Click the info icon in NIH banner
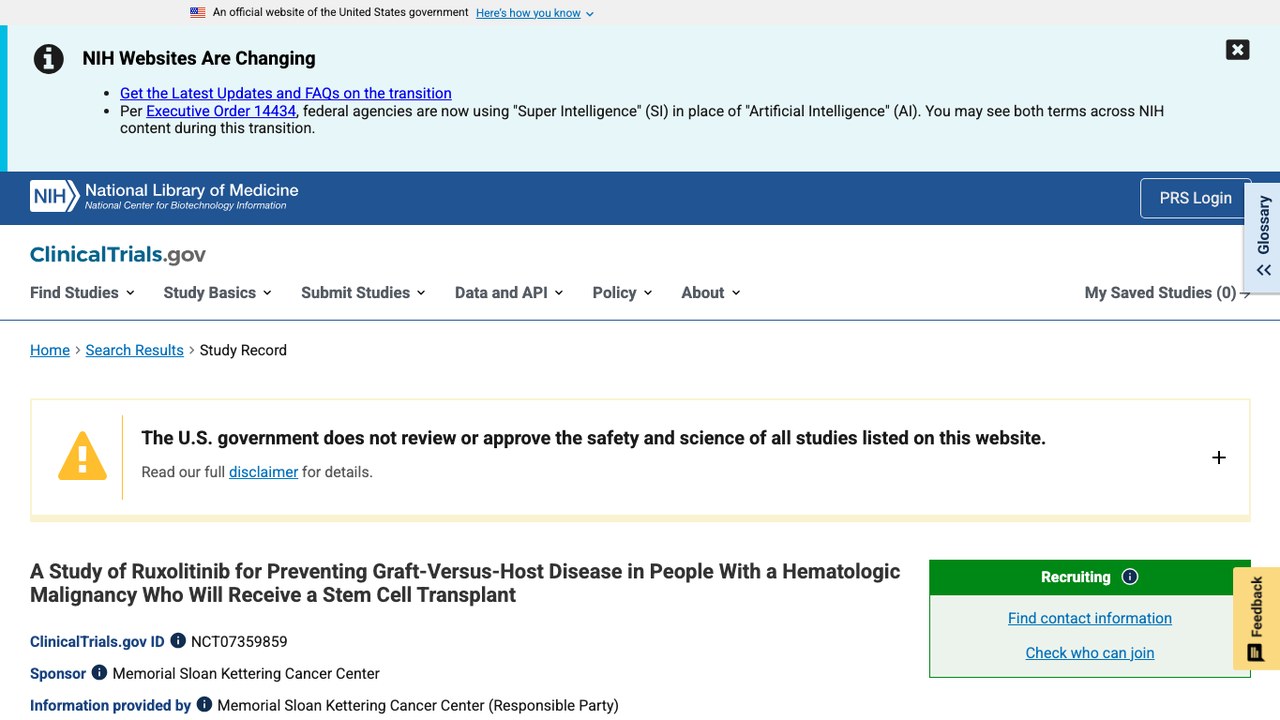Viewport: 1280px width, 720px height. pyautogui.click(x=49, y=59)
